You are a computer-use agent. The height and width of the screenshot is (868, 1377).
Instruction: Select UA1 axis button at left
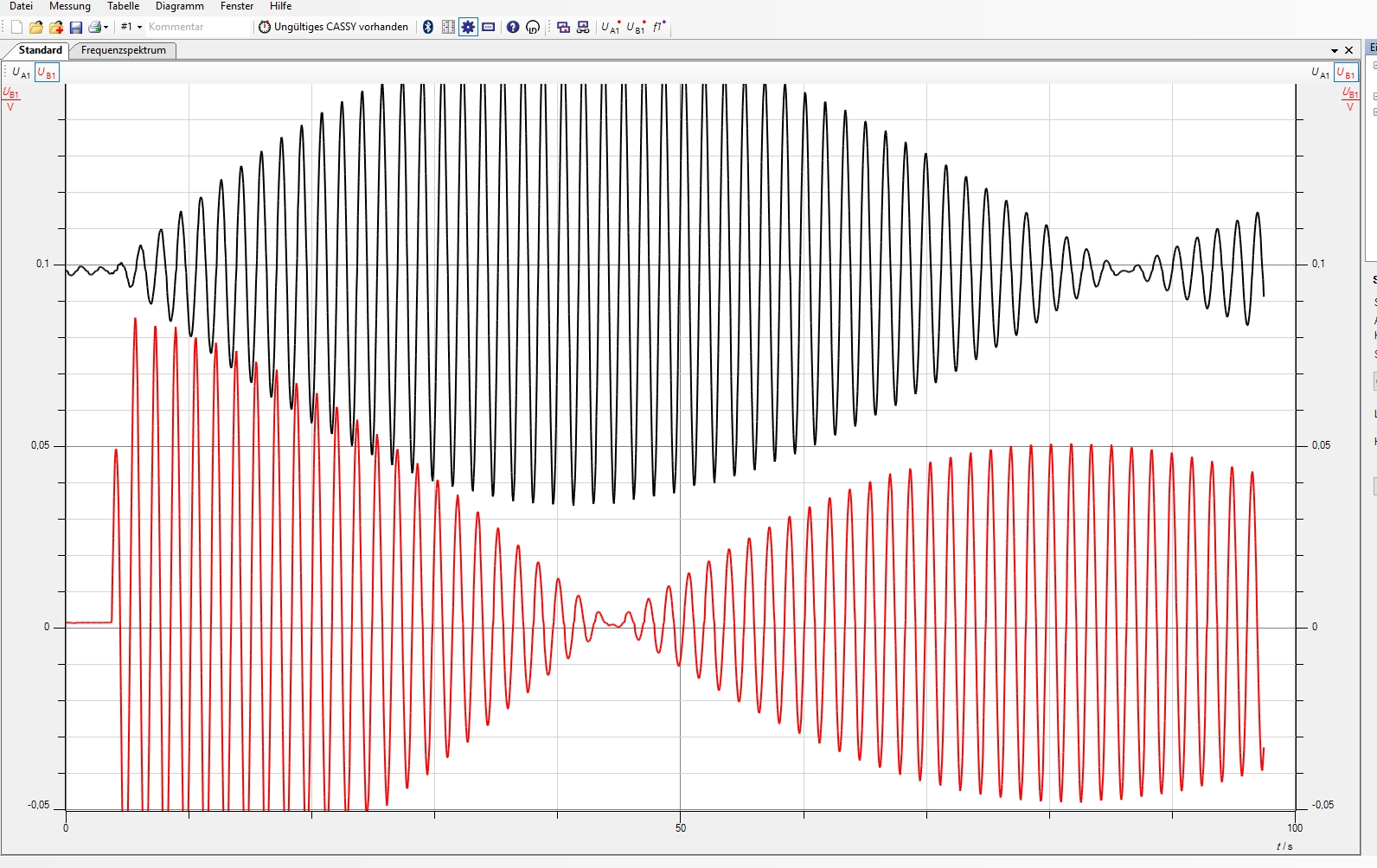[x=22, y=73]
